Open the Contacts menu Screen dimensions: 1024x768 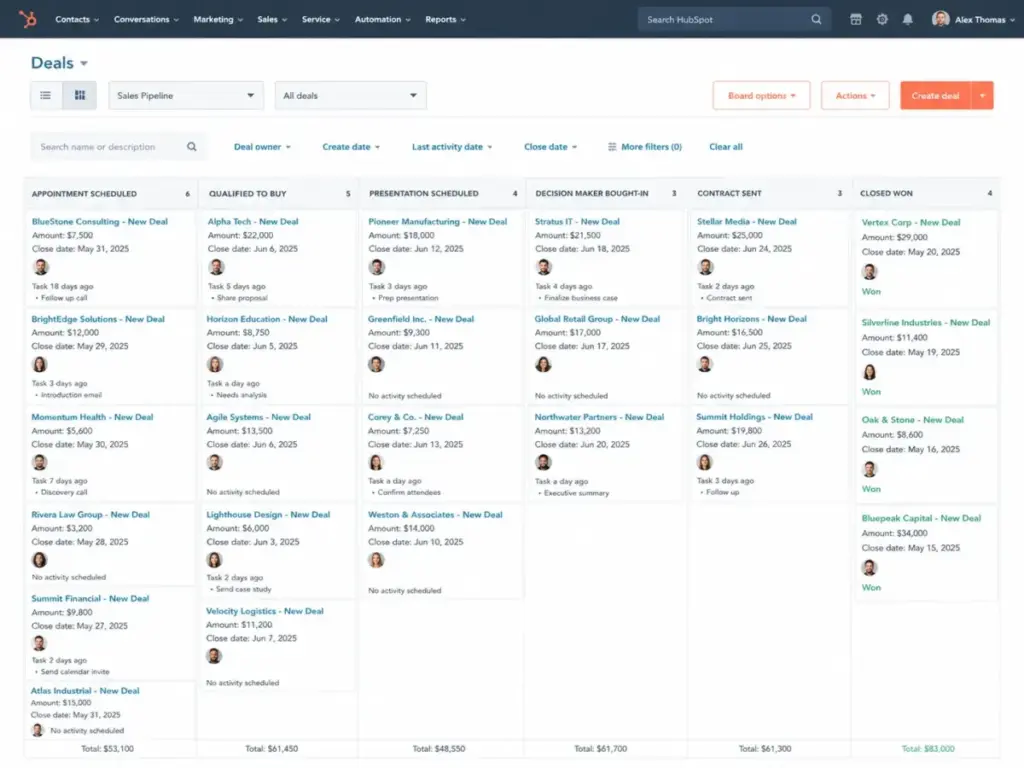[77, 20]
